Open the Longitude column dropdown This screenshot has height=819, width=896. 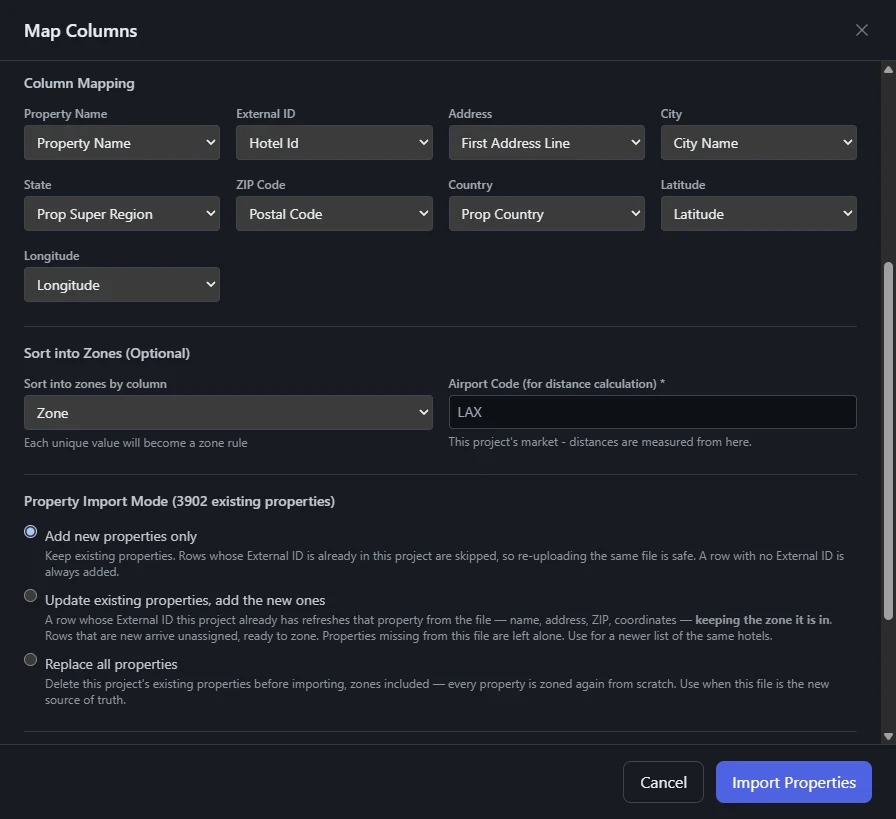[x=122, y=285]
